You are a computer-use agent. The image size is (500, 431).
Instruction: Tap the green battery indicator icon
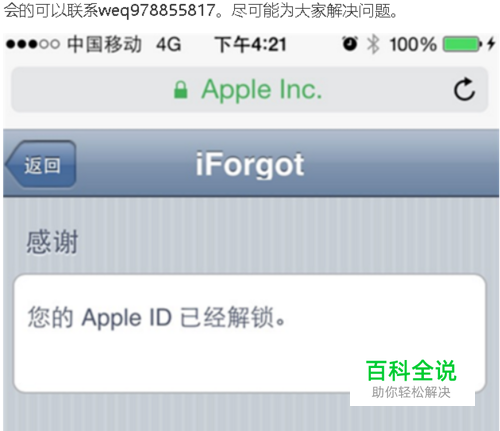pos(462,44)
